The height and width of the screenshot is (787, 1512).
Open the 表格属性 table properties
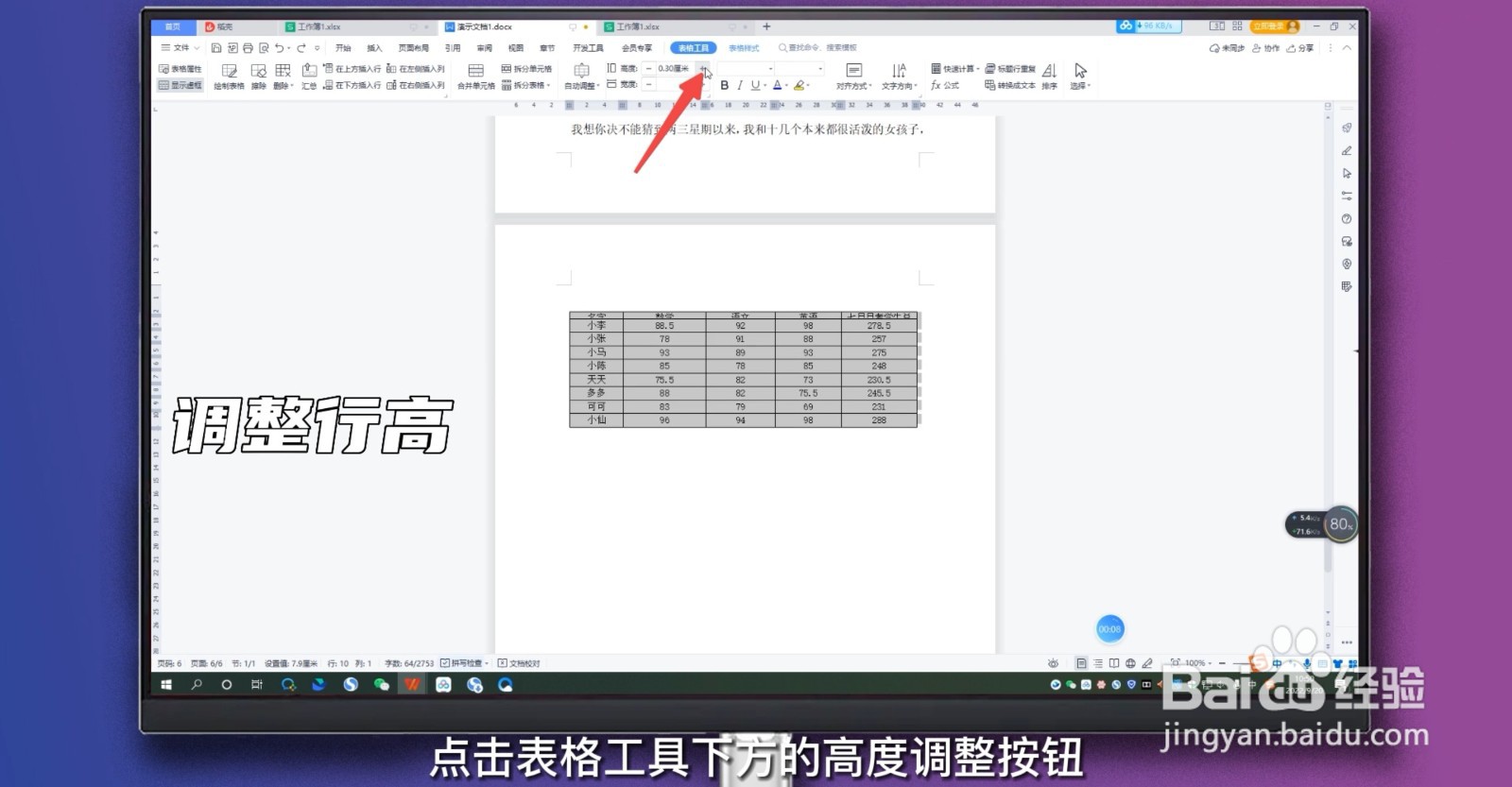[x=180, y=69]
